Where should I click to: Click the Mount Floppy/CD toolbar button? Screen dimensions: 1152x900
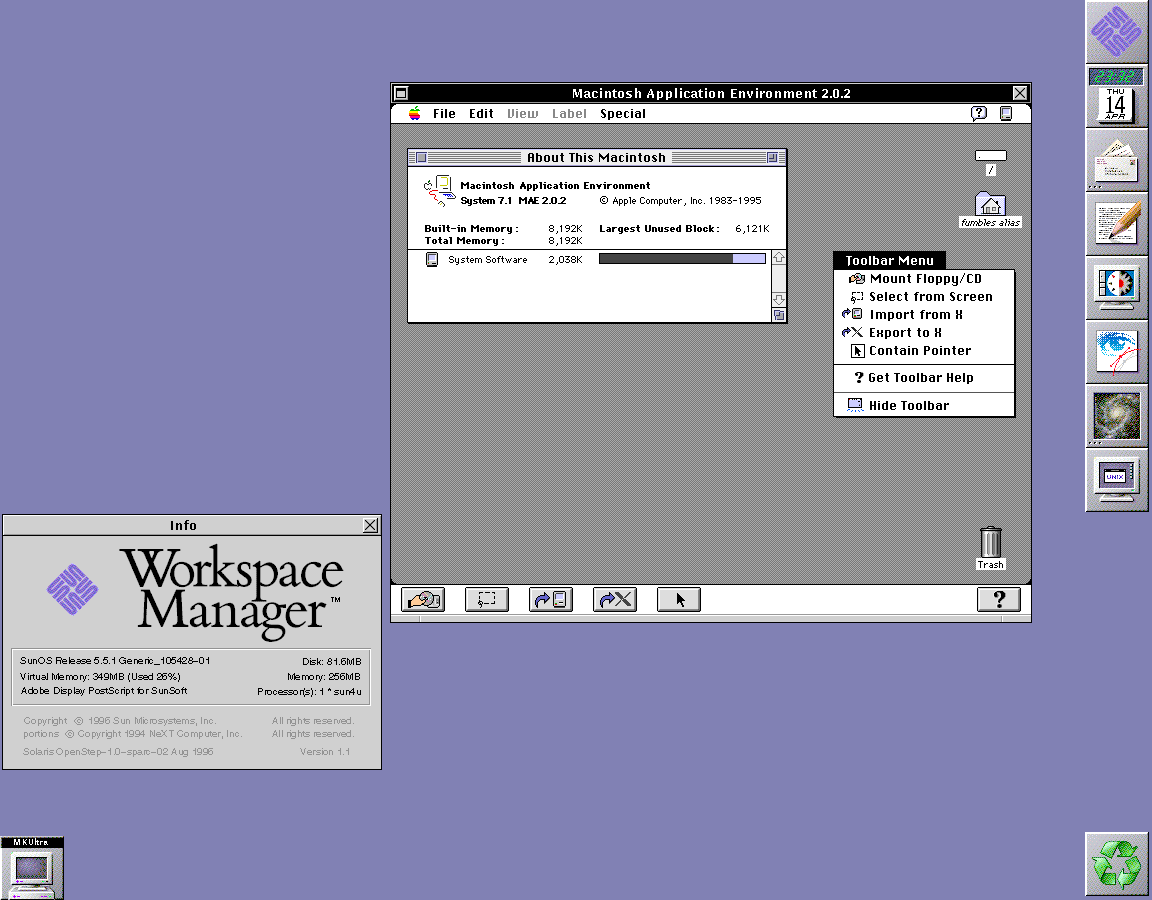(422, 600)
